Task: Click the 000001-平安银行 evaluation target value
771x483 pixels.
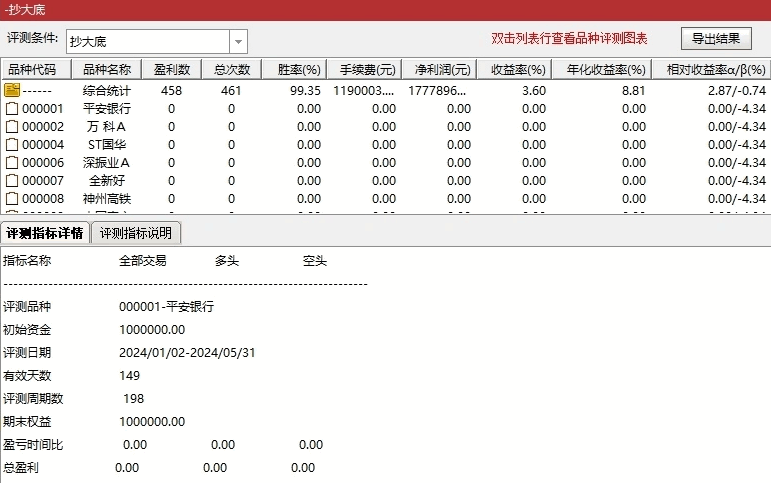Action: 166,306
